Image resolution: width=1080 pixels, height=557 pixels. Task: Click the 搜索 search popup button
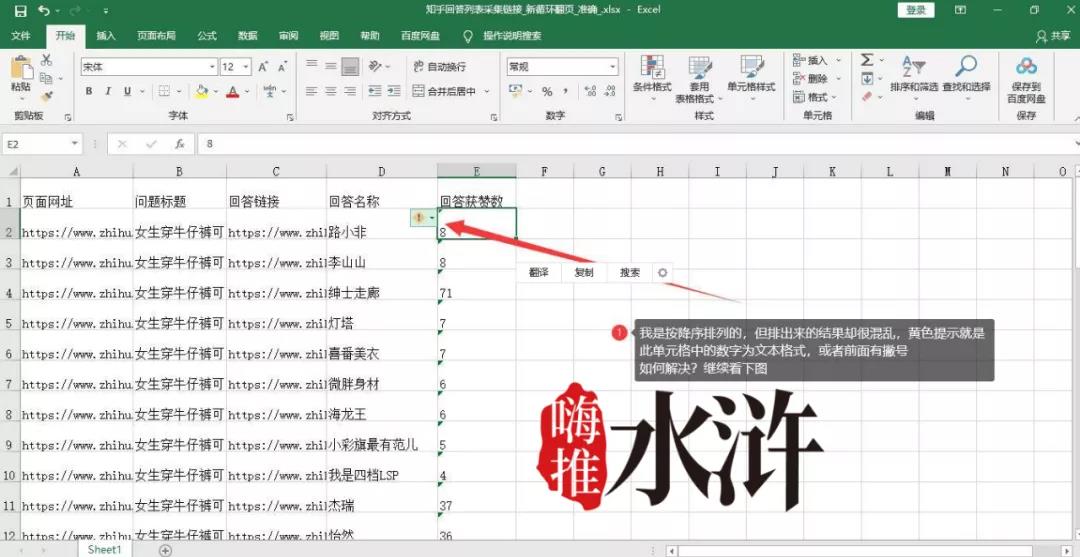[x=630, y=273]
